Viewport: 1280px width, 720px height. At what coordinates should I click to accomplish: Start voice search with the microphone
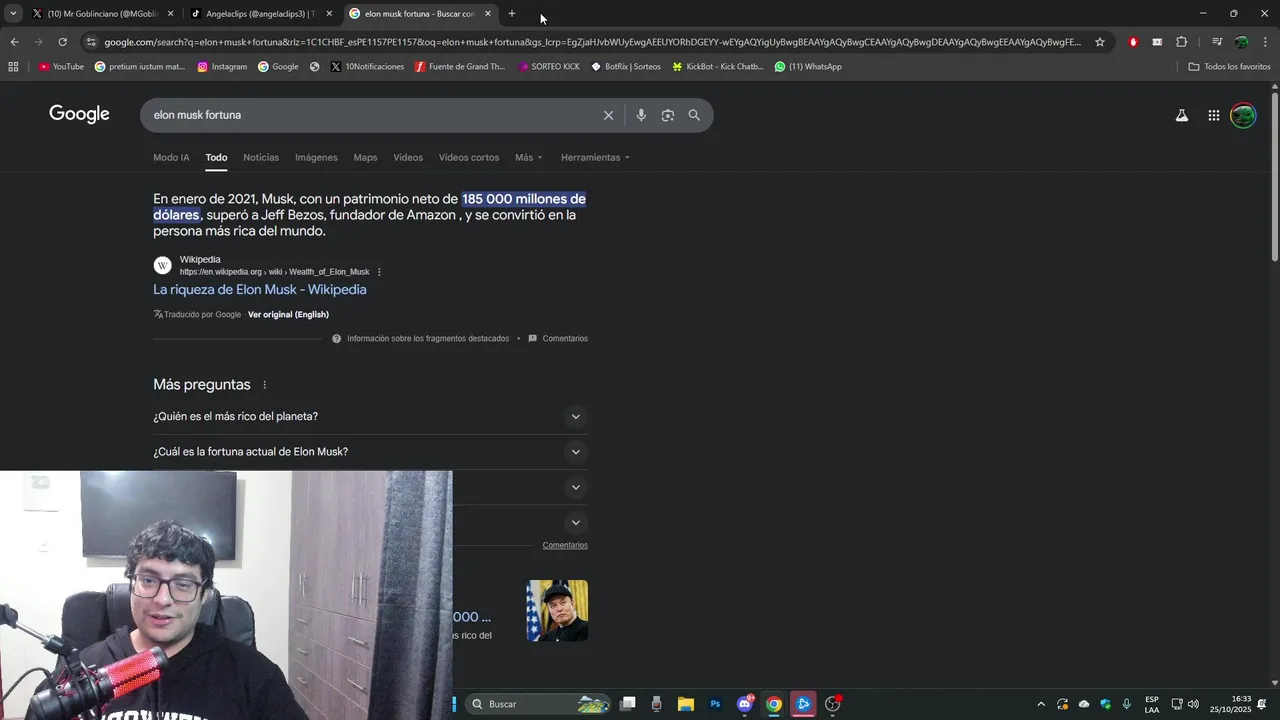pyautogui.click(x=641, y=115)
